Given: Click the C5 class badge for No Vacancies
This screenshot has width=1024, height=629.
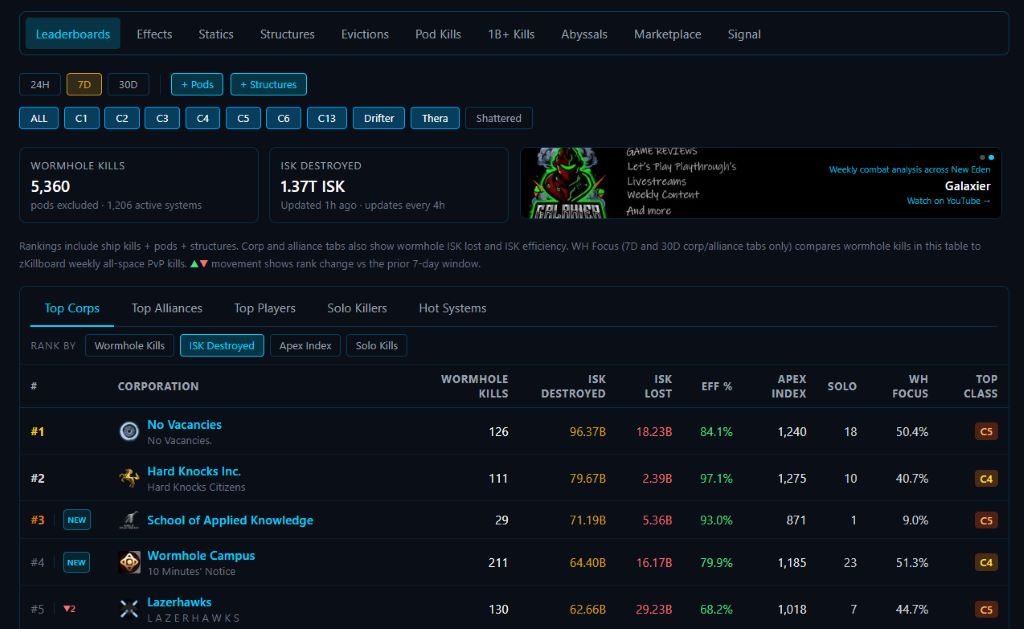Looking at the screenshot, I should pos(986,431).
